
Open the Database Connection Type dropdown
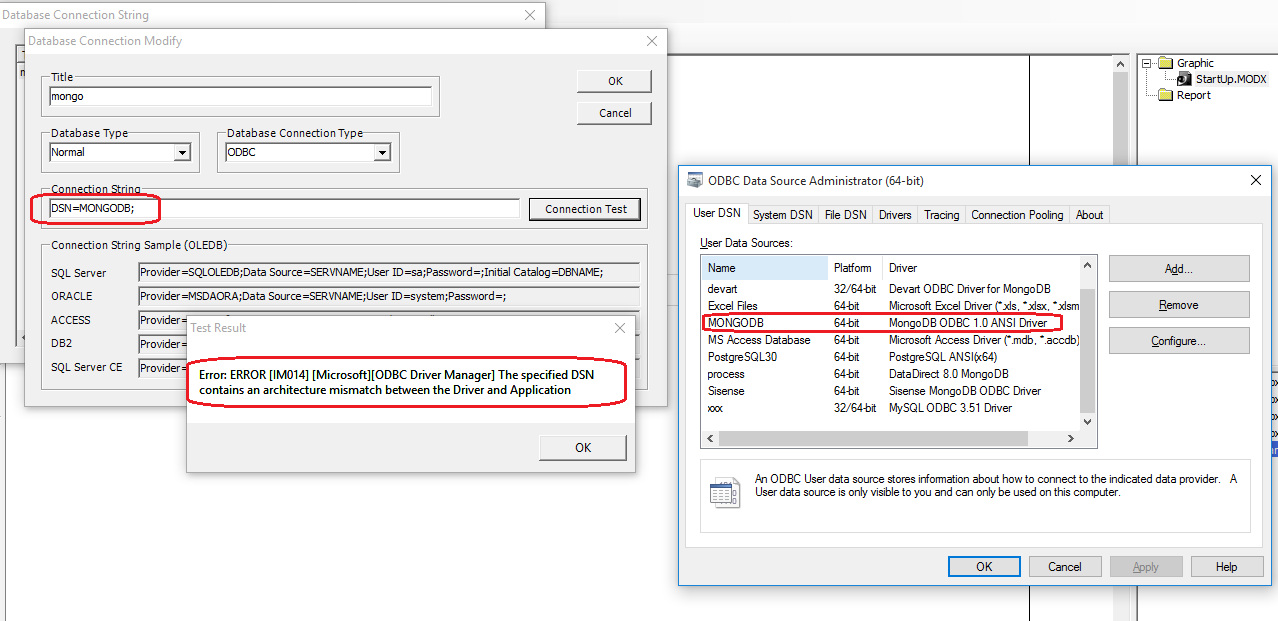tap(382, 153)
